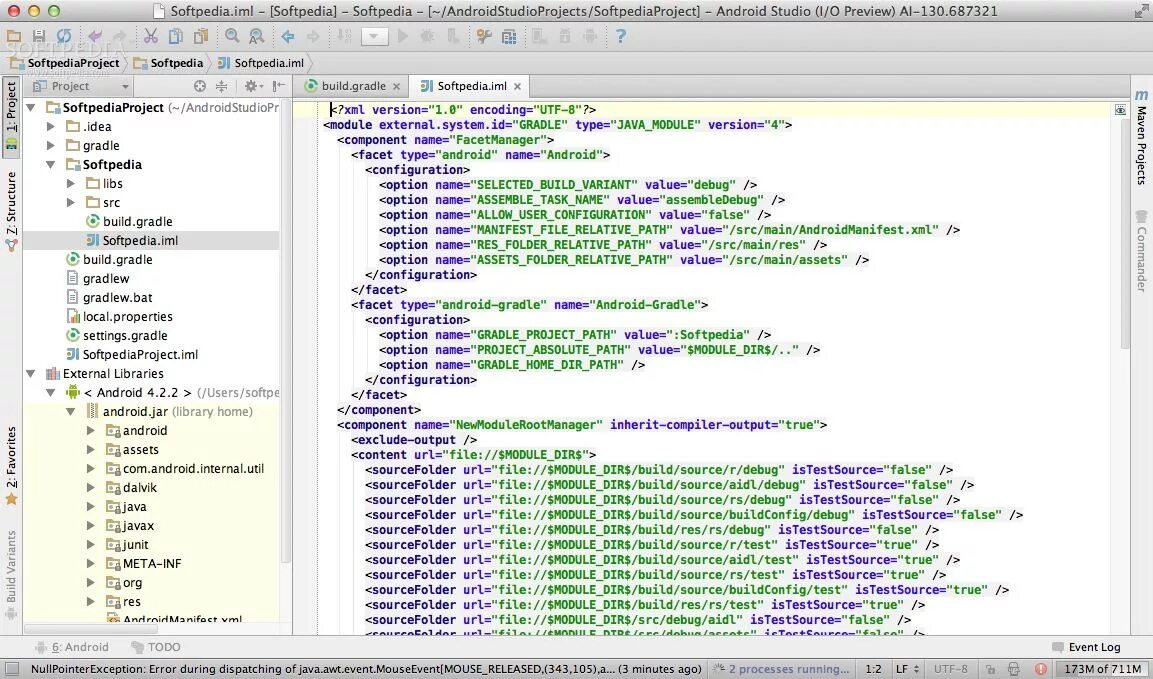Screen dimensions: 1153x679
Task: Click the Open folder toolbar icon
Action: (13, 36)
